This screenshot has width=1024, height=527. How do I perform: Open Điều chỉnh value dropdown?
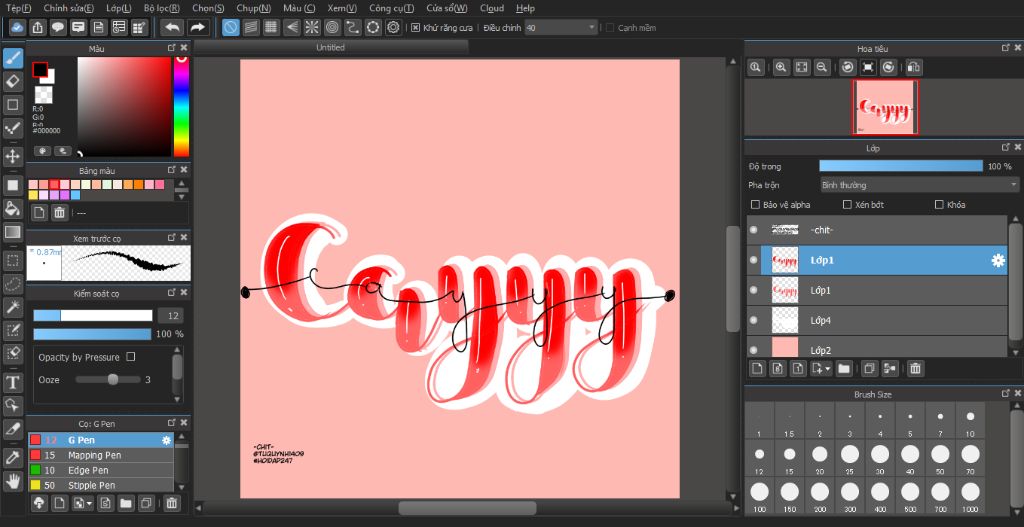click(561, 27)
